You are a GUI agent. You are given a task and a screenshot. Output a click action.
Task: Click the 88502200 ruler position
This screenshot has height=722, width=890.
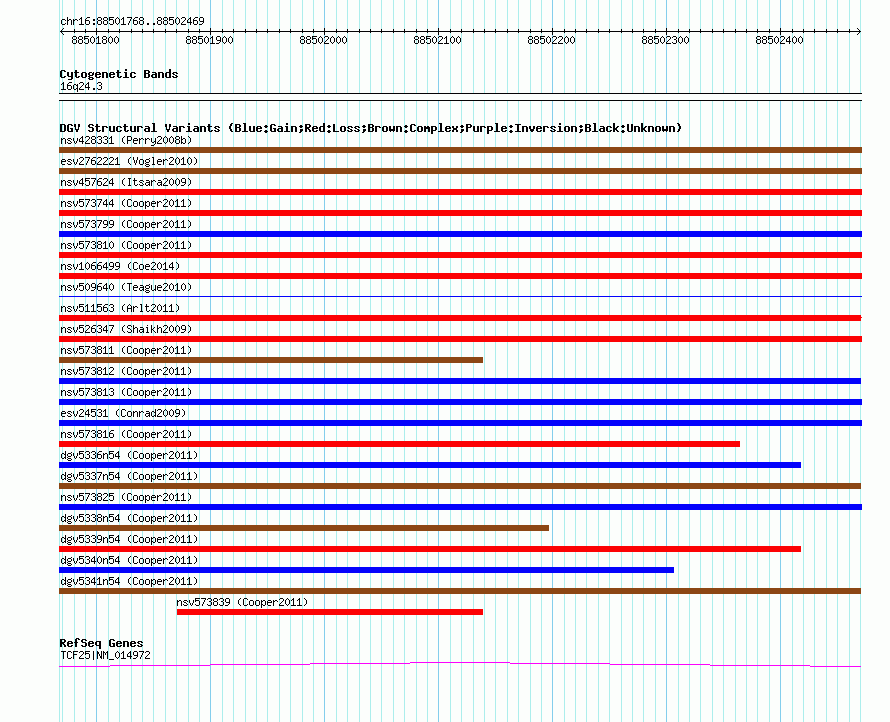coord(551,40)
